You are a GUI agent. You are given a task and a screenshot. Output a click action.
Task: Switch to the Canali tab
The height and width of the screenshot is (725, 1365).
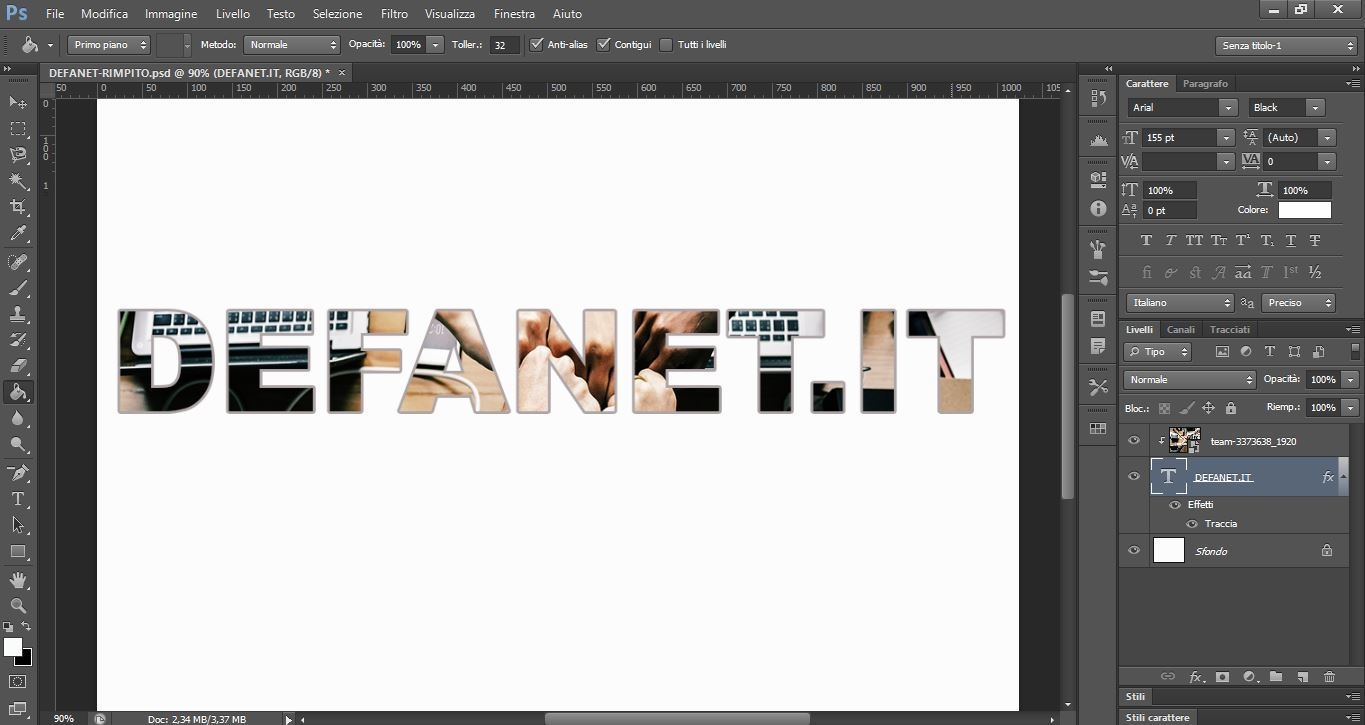click(1181, 329)
